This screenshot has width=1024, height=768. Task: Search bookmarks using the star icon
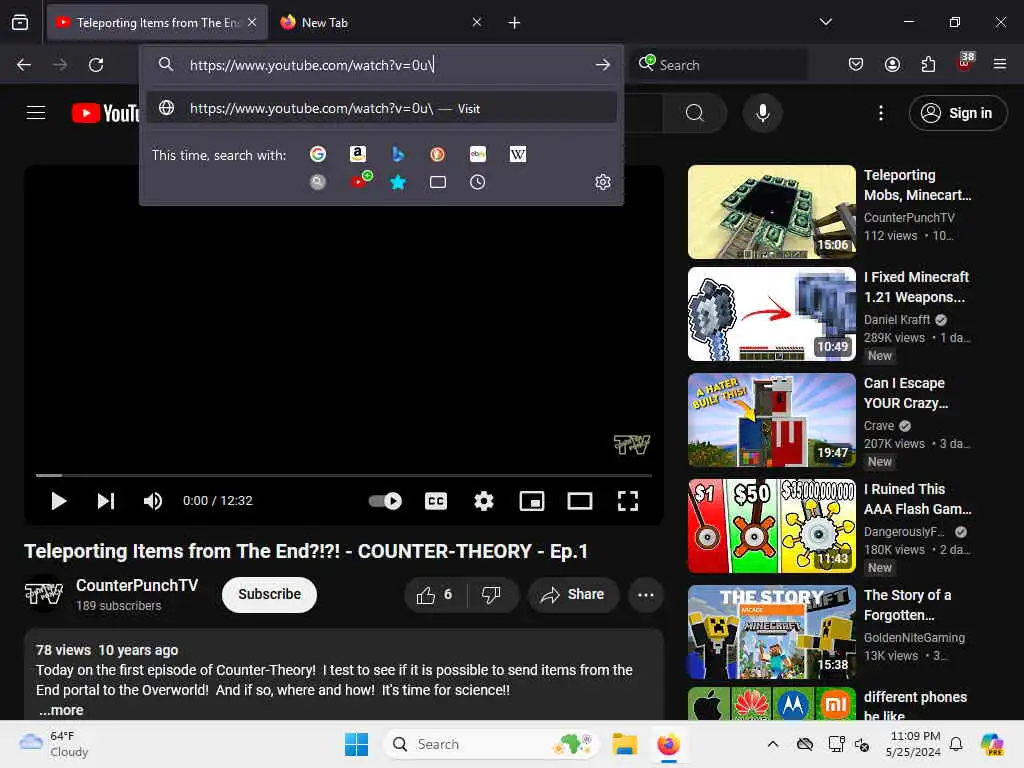(398, 182)
